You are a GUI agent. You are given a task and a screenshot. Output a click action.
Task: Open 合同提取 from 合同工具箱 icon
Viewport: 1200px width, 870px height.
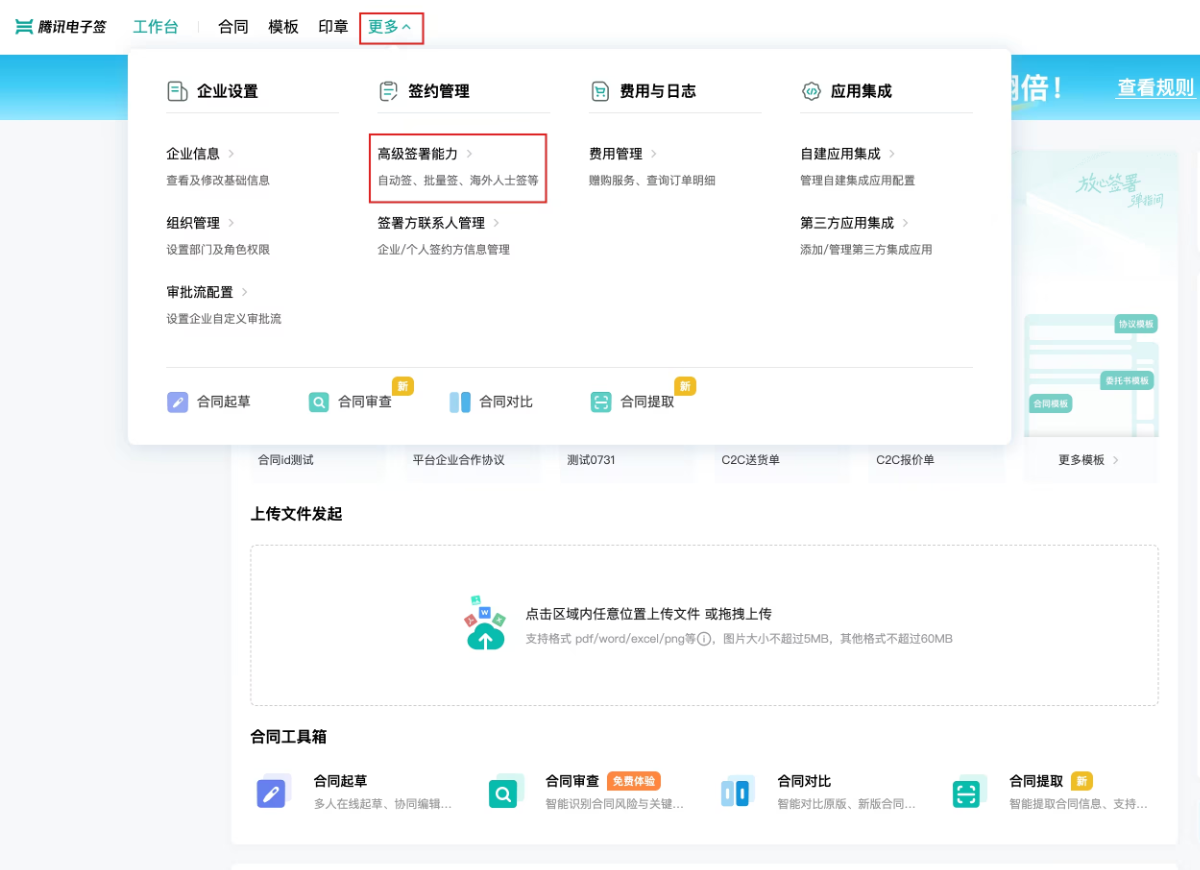click(966, 792)
